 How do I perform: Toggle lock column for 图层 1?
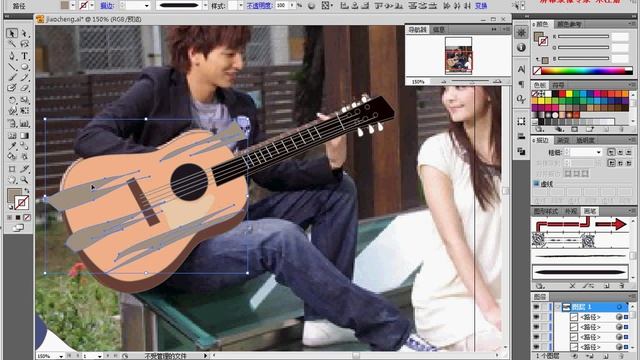point(544,307)
